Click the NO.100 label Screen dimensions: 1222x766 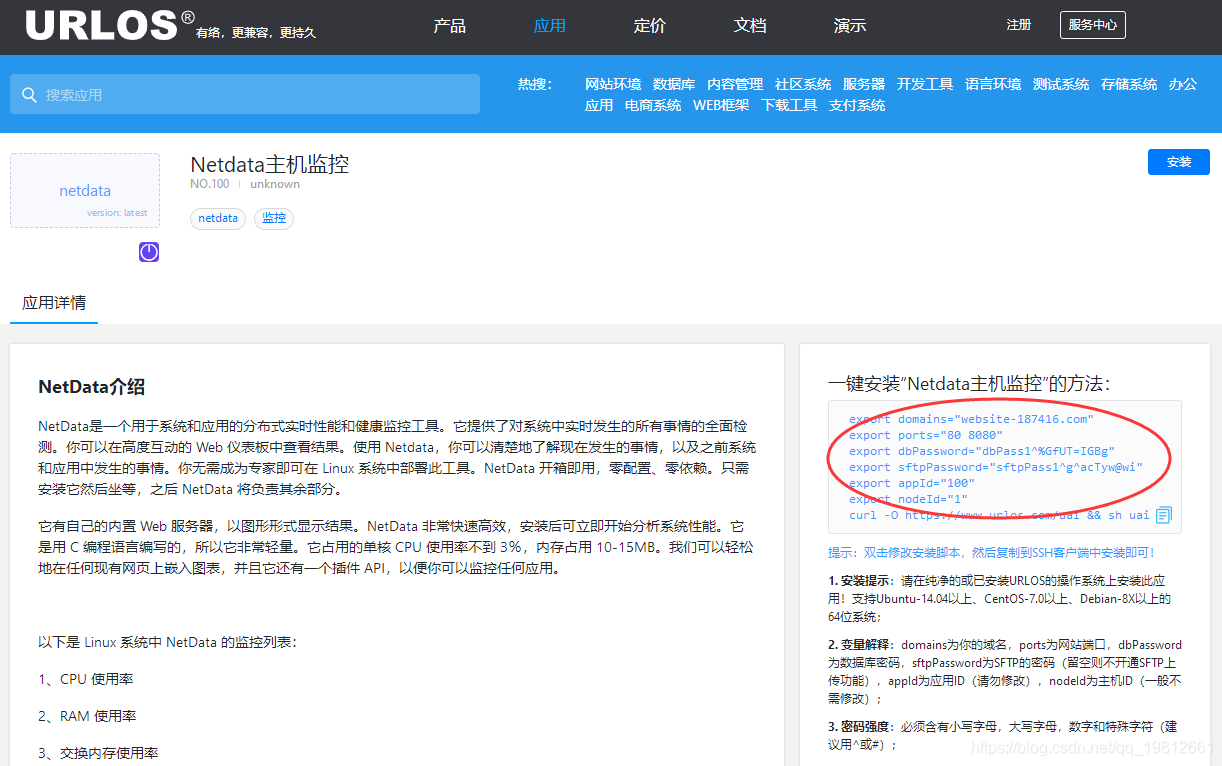pyautogui.click(x=210, y=184)
